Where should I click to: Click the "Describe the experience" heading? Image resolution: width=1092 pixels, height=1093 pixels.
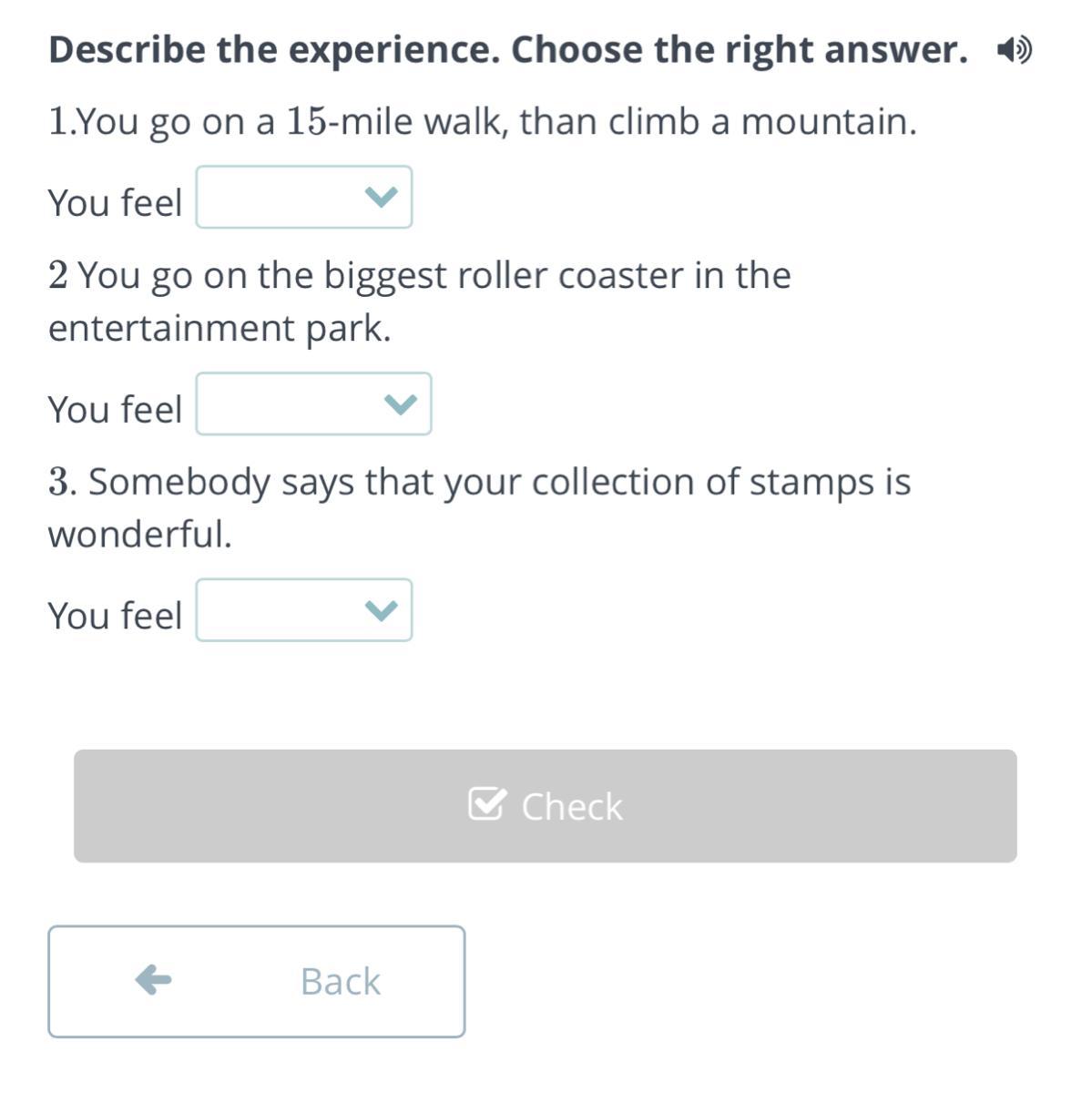pyautogui.click(x=507, y=50)
